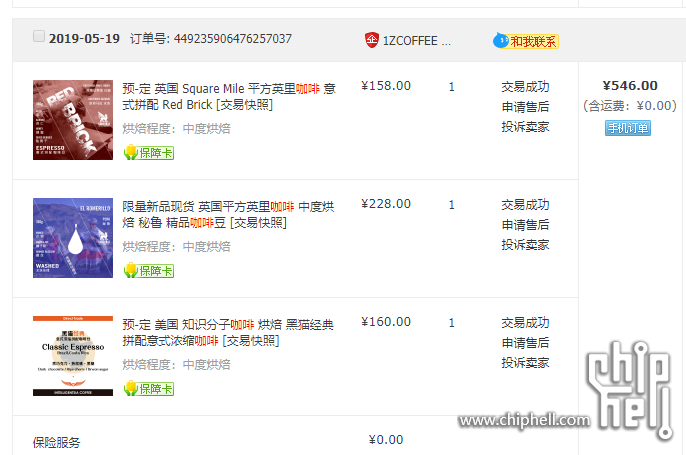686x455 pixels.
Task: Open the Square Mile Red Brick product title
Action: 229,97
